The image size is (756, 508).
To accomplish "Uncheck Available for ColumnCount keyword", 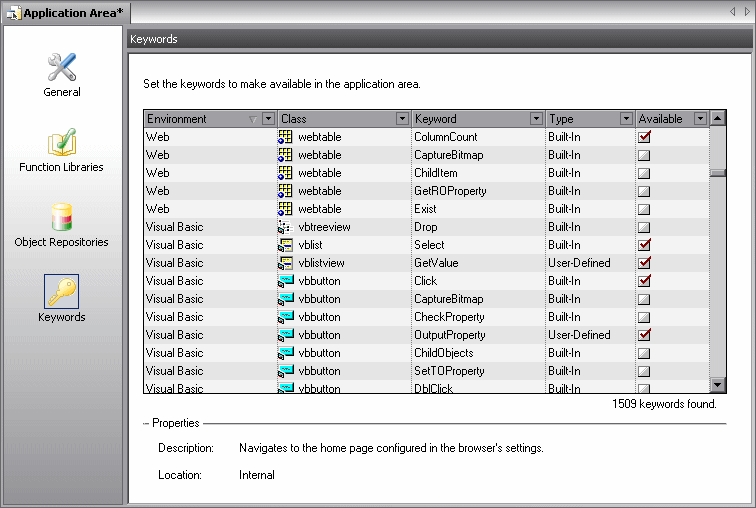I will [645, 137].
